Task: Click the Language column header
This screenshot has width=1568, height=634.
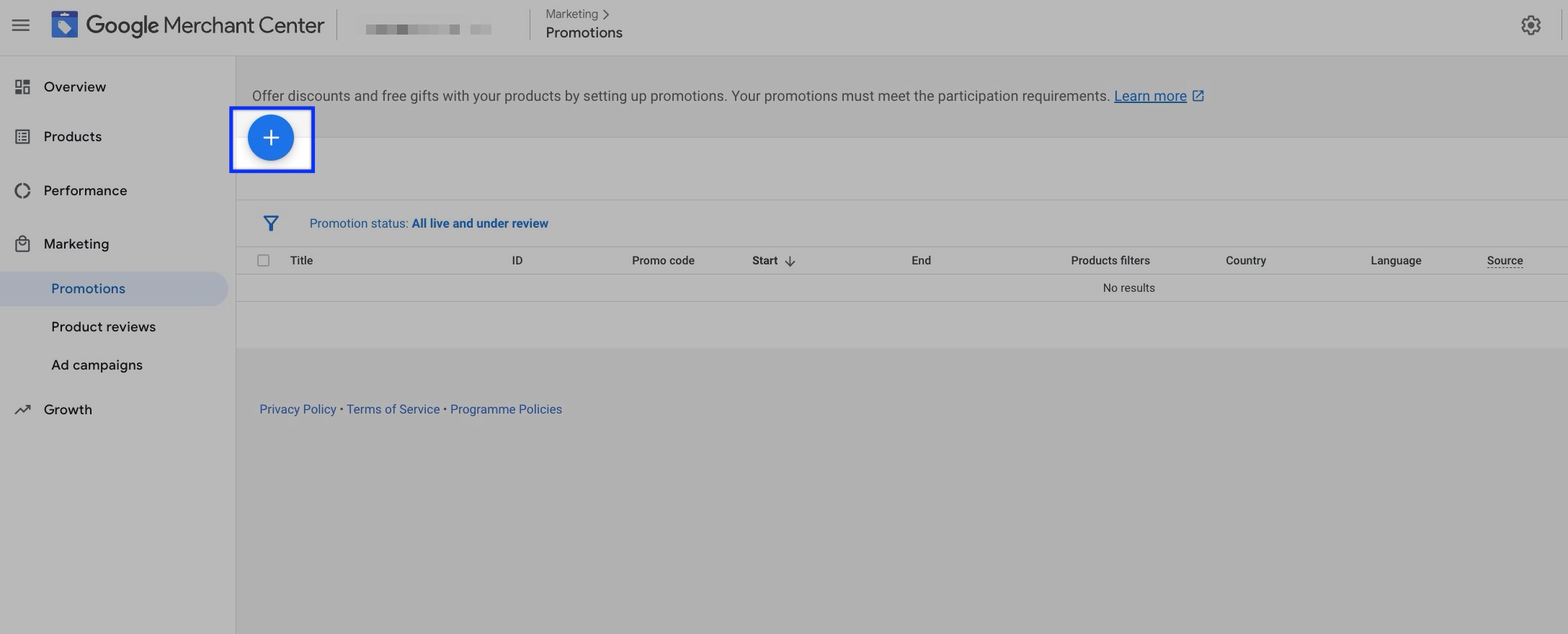Action: click(1396, 261)
